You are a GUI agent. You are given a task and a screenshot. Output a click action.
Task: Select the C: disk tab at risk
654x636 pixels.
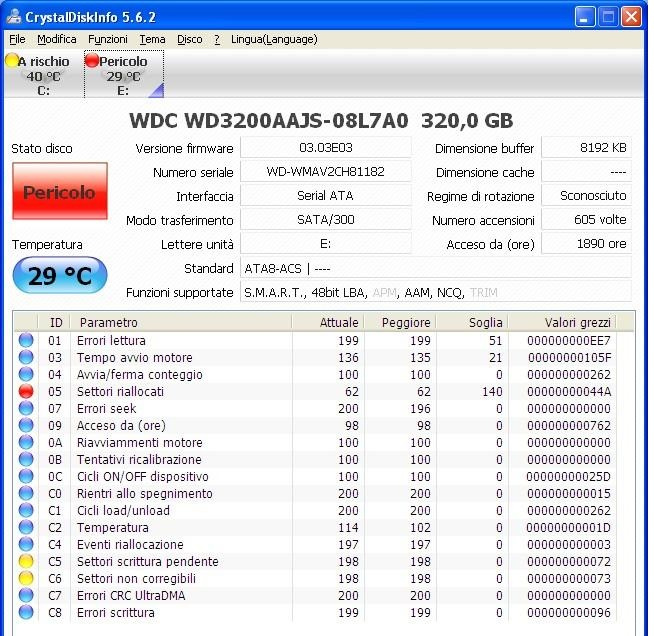pos(43,75)
